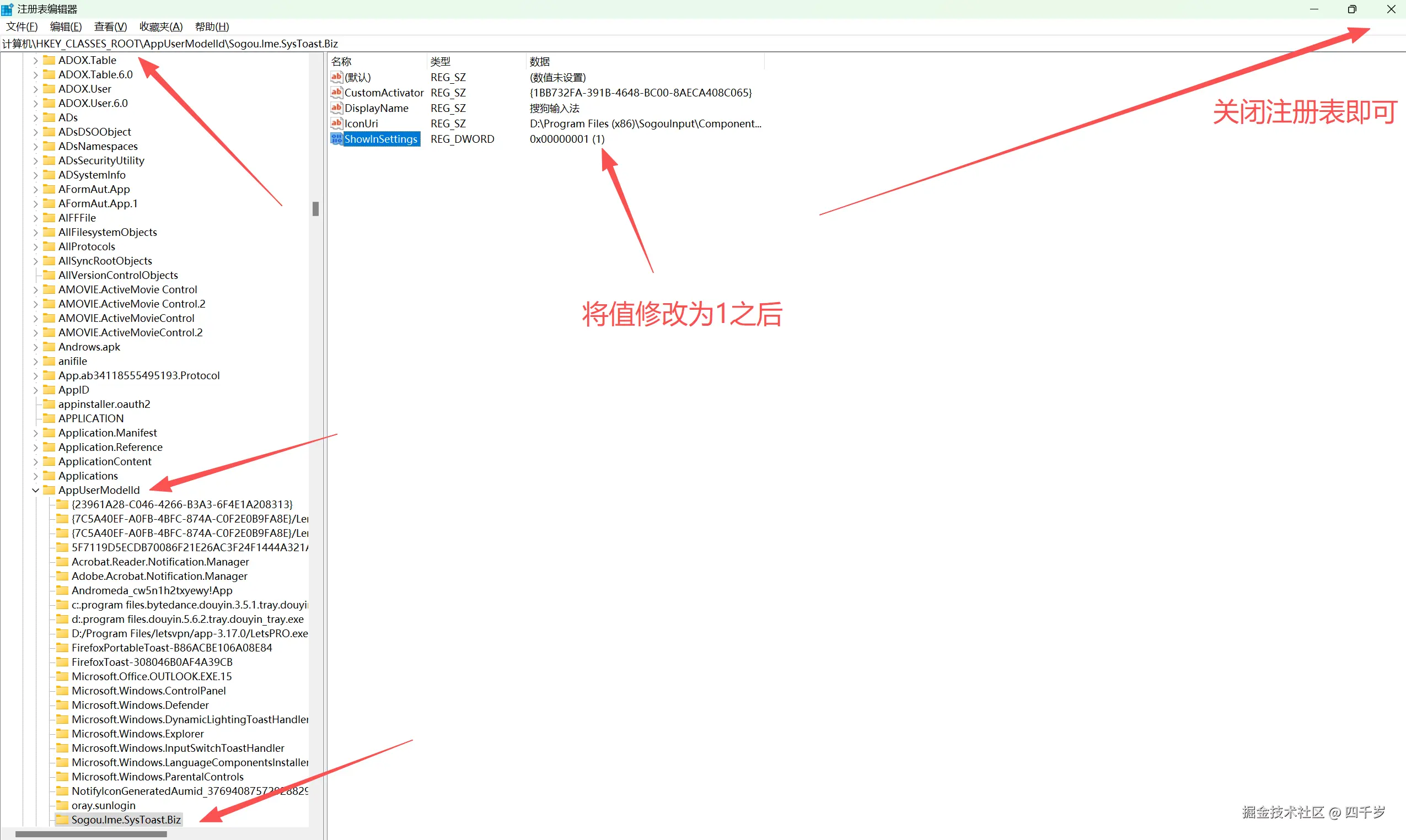Click the DisplayName string value icon
Image resolution: width=1406 pixels, height=840 pixels.
click(x=336, y=107)
